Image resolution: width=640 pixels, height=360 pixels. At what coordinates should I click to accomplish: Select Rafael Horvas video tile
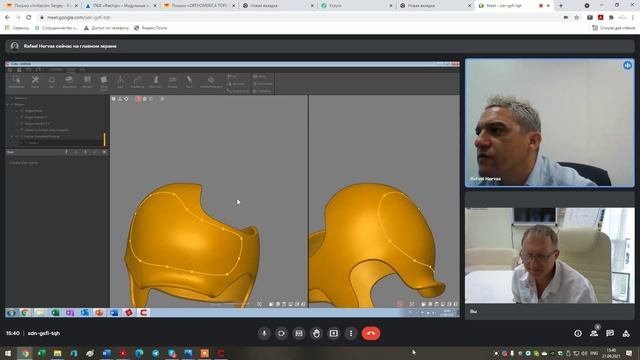pyautogui.click(x=549, y=123)
